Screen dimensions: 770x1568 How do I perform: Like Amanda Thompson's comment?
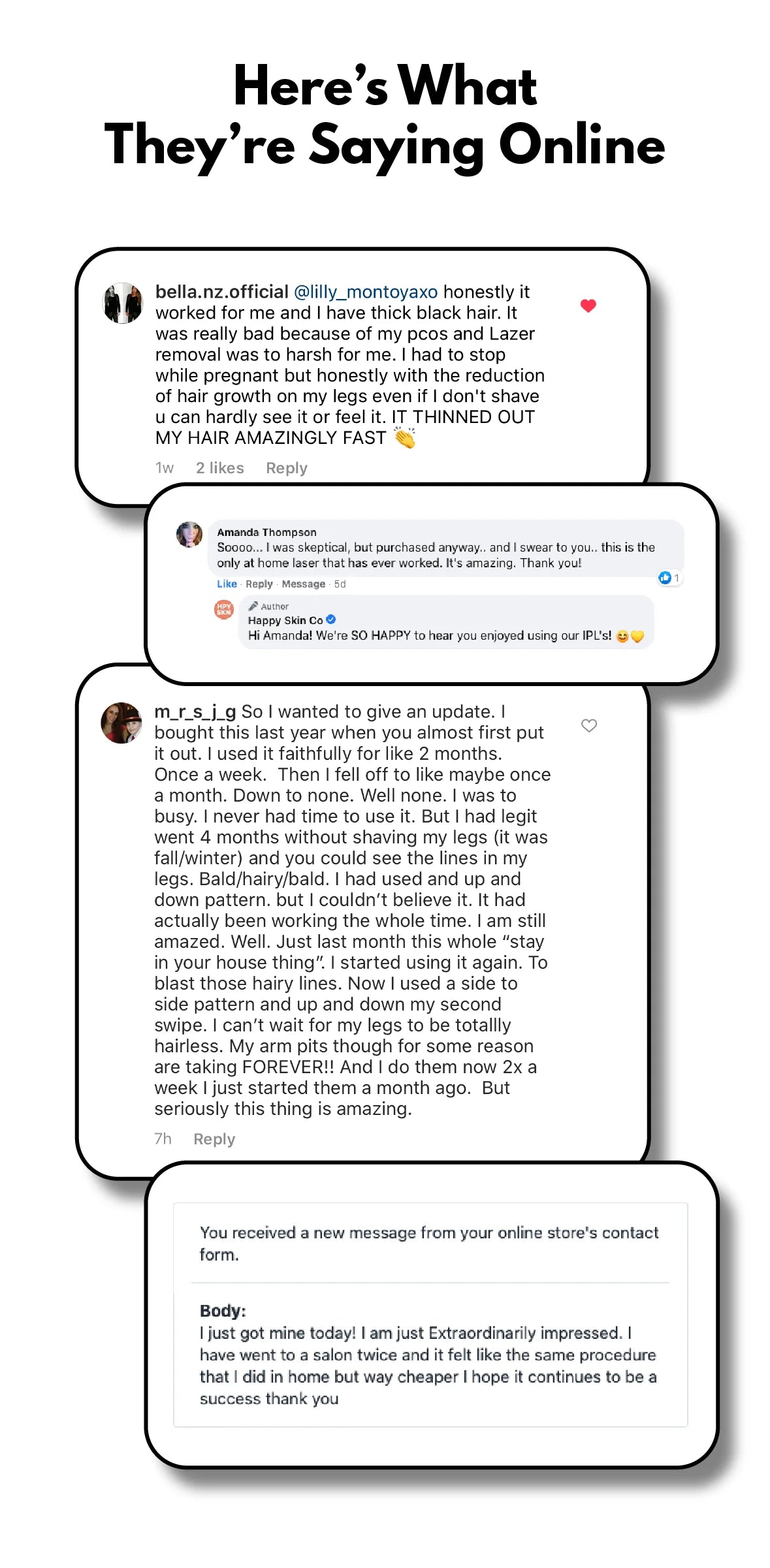click(227, 584)
